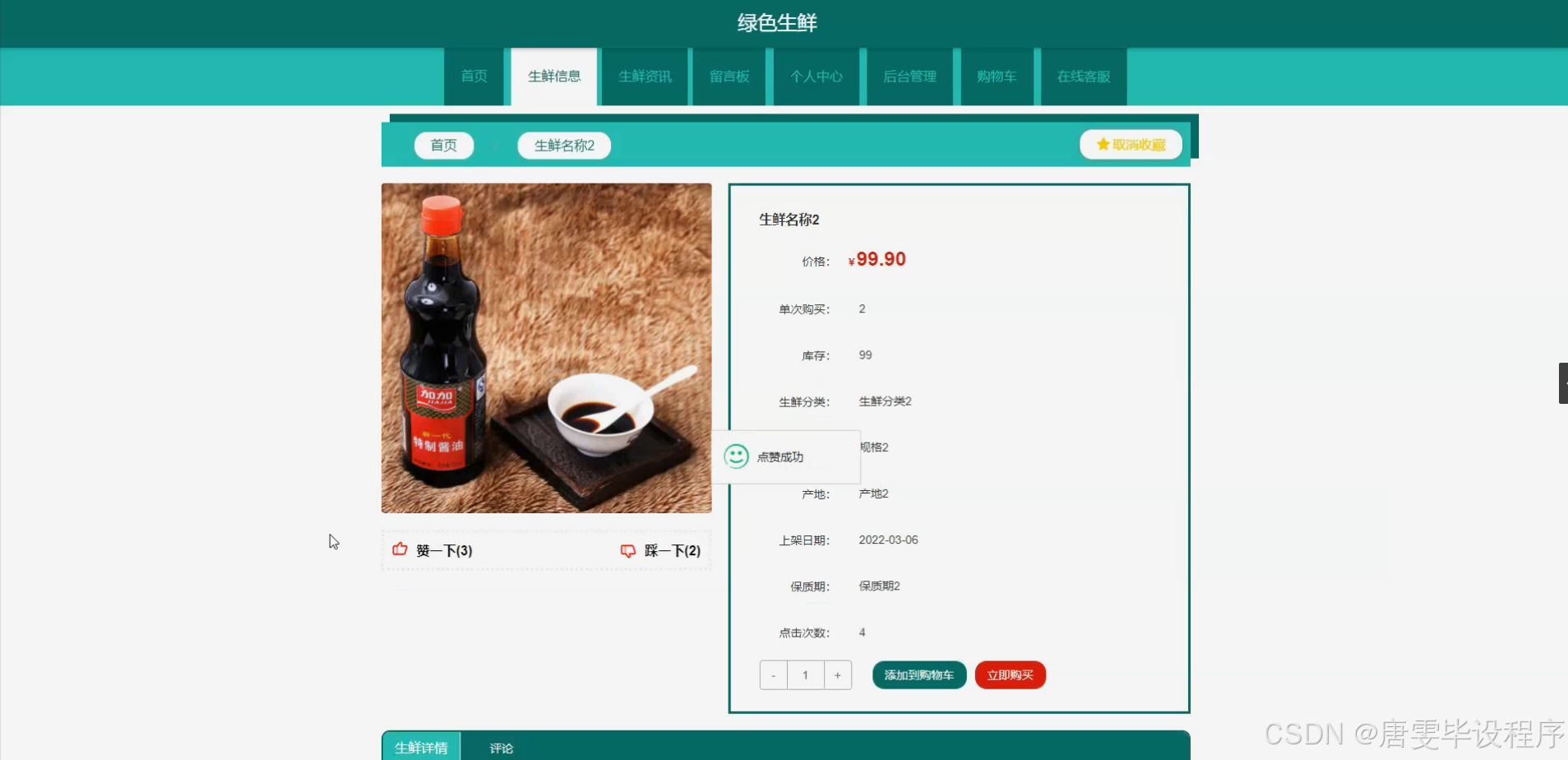Screen dimensions: 1568x760
Task: Click the price ¥99.90
Action: tap(877, 259)
